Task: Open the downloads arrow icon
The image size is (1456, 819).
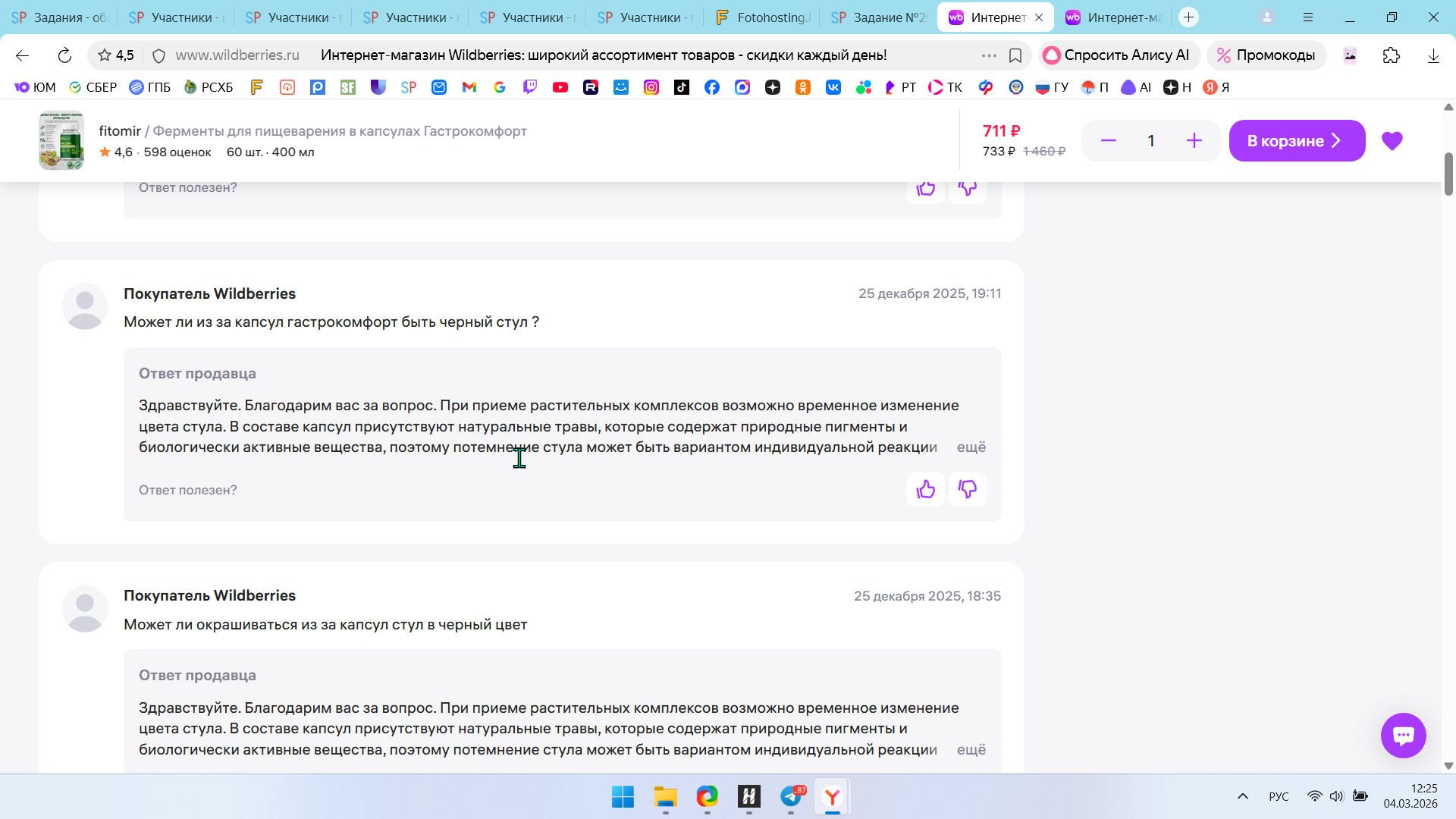Action: click(x=1432, y=55)
